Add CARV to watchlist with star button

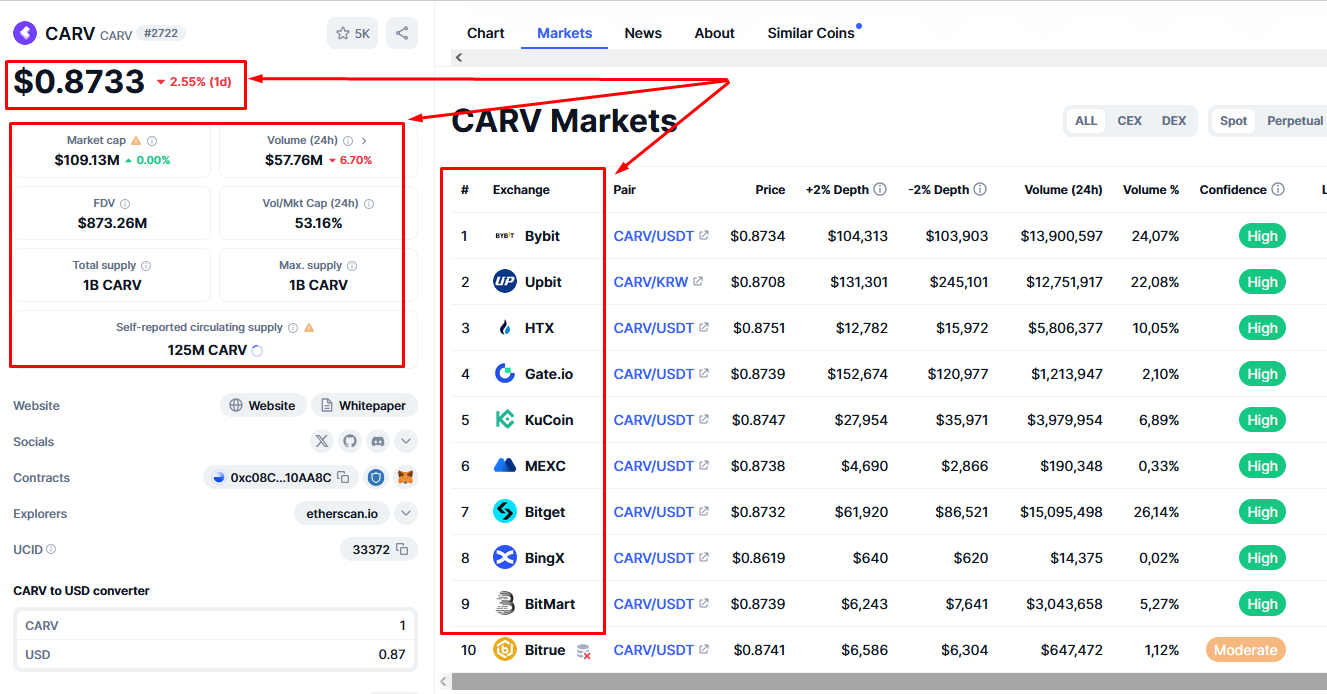coord(353,33)
